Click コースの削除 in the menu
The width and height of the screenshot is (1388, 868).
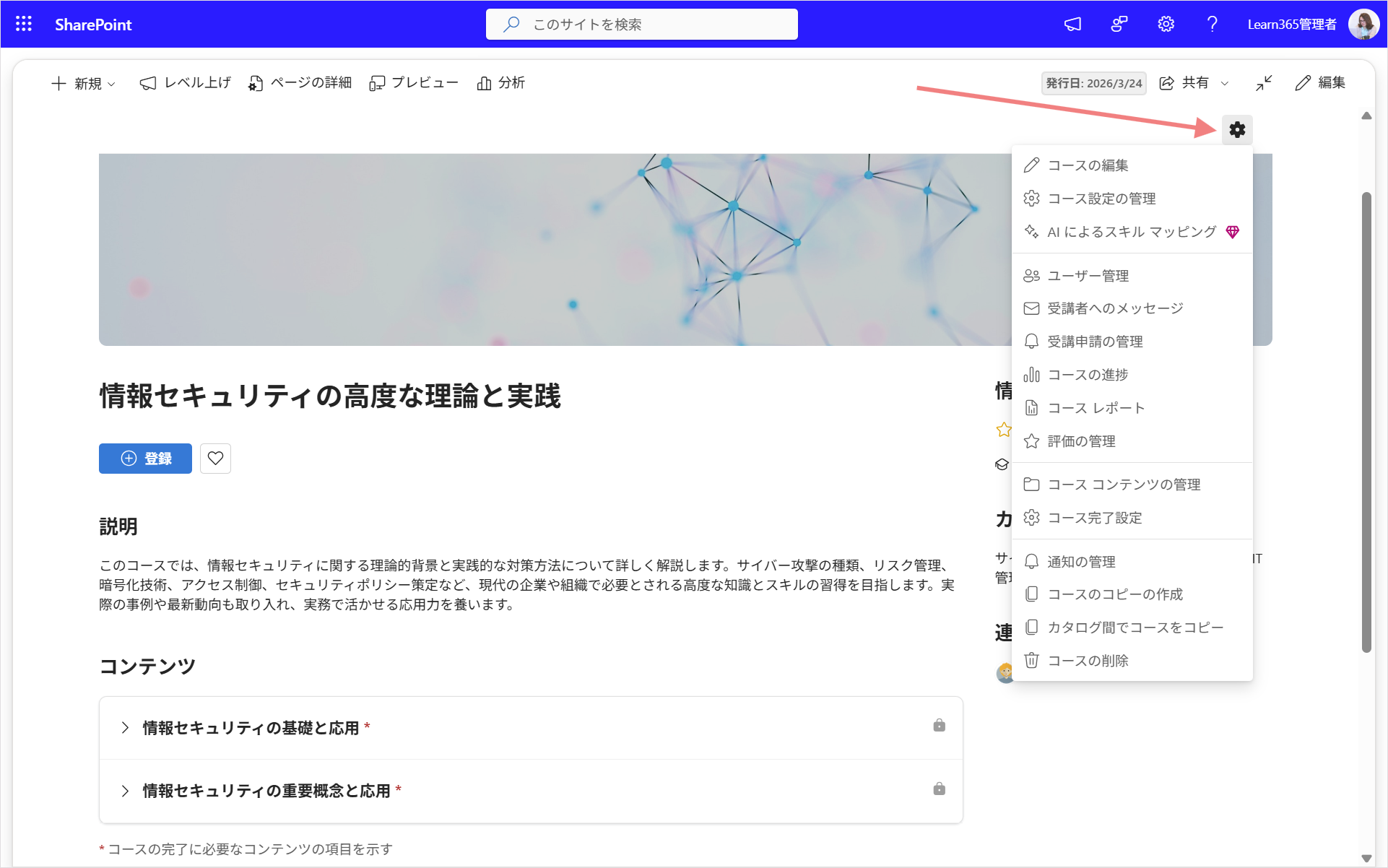pos(1132,661)
